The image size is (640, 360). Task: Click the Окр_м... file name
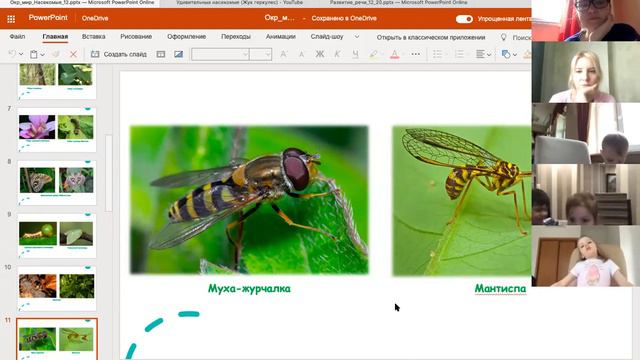(x=279, y=18)
